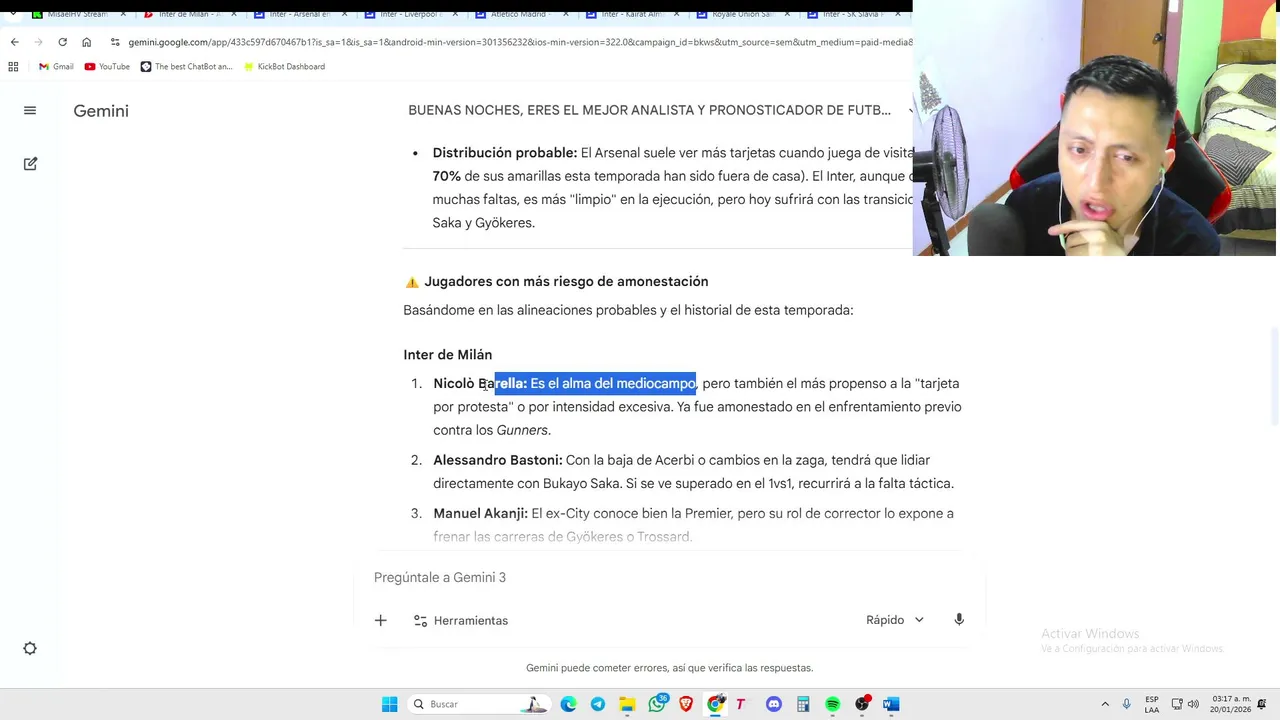The image size is (1280, 720).
Task: Go forward in browser history
Action: (39, 42)
